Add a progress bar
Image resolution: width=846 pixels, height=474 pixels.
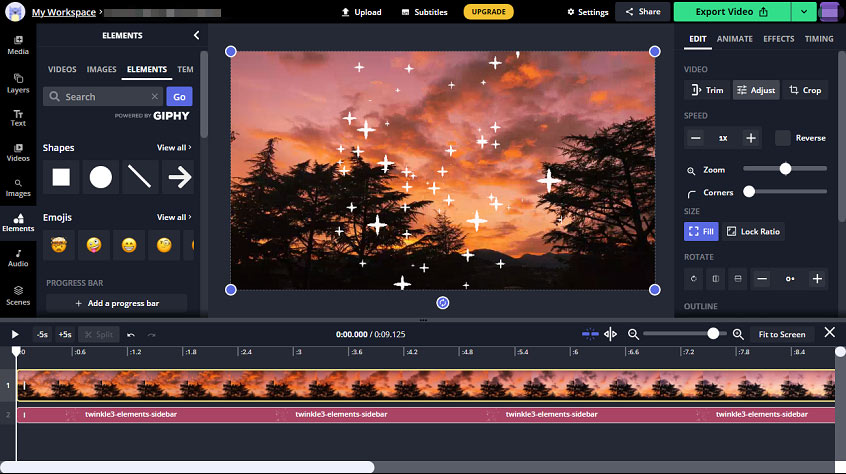(117, 303)
